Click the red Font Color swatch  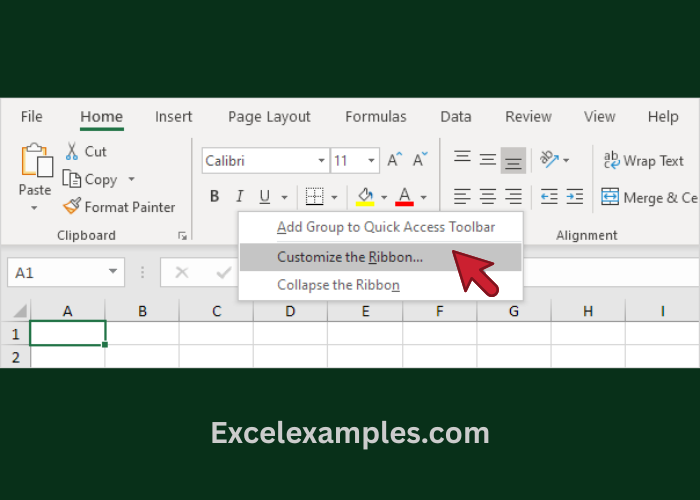pos(405,197)
